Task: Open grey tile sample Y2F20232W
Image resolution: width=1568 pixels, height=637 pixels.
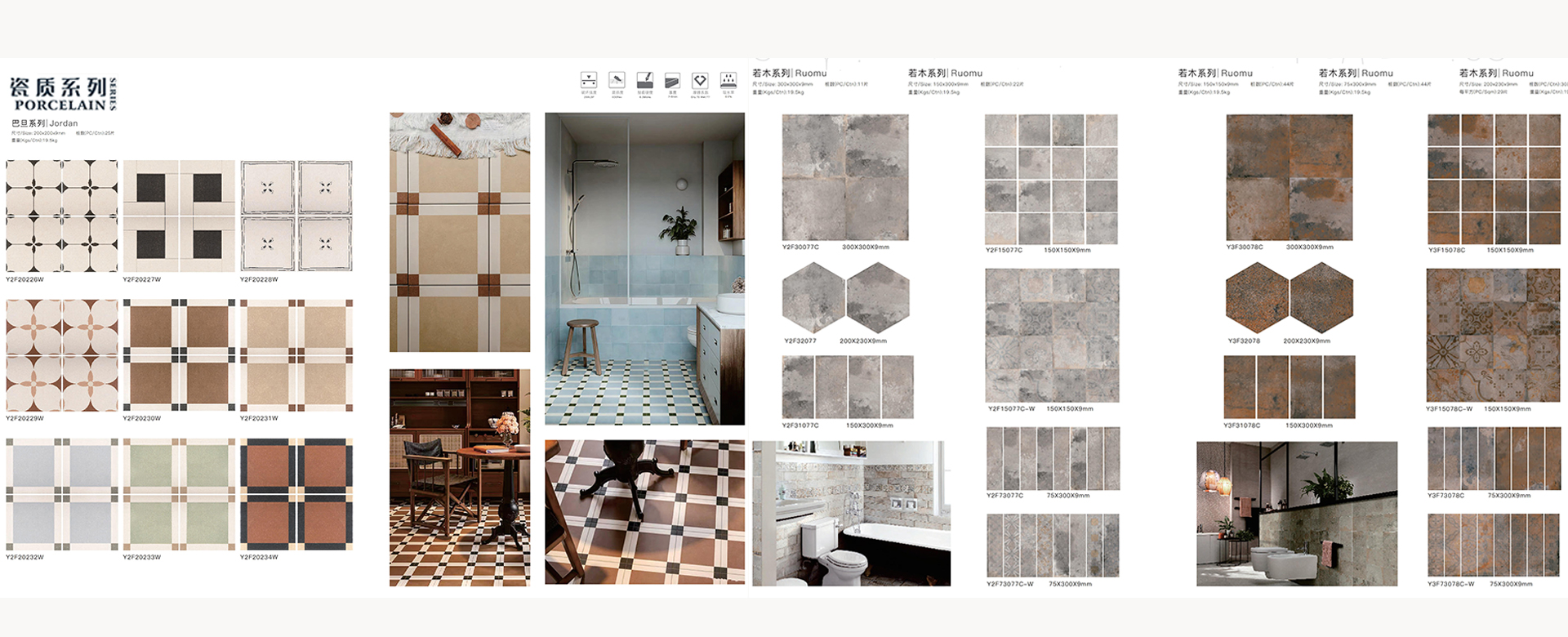Action: tap(62, 494)
